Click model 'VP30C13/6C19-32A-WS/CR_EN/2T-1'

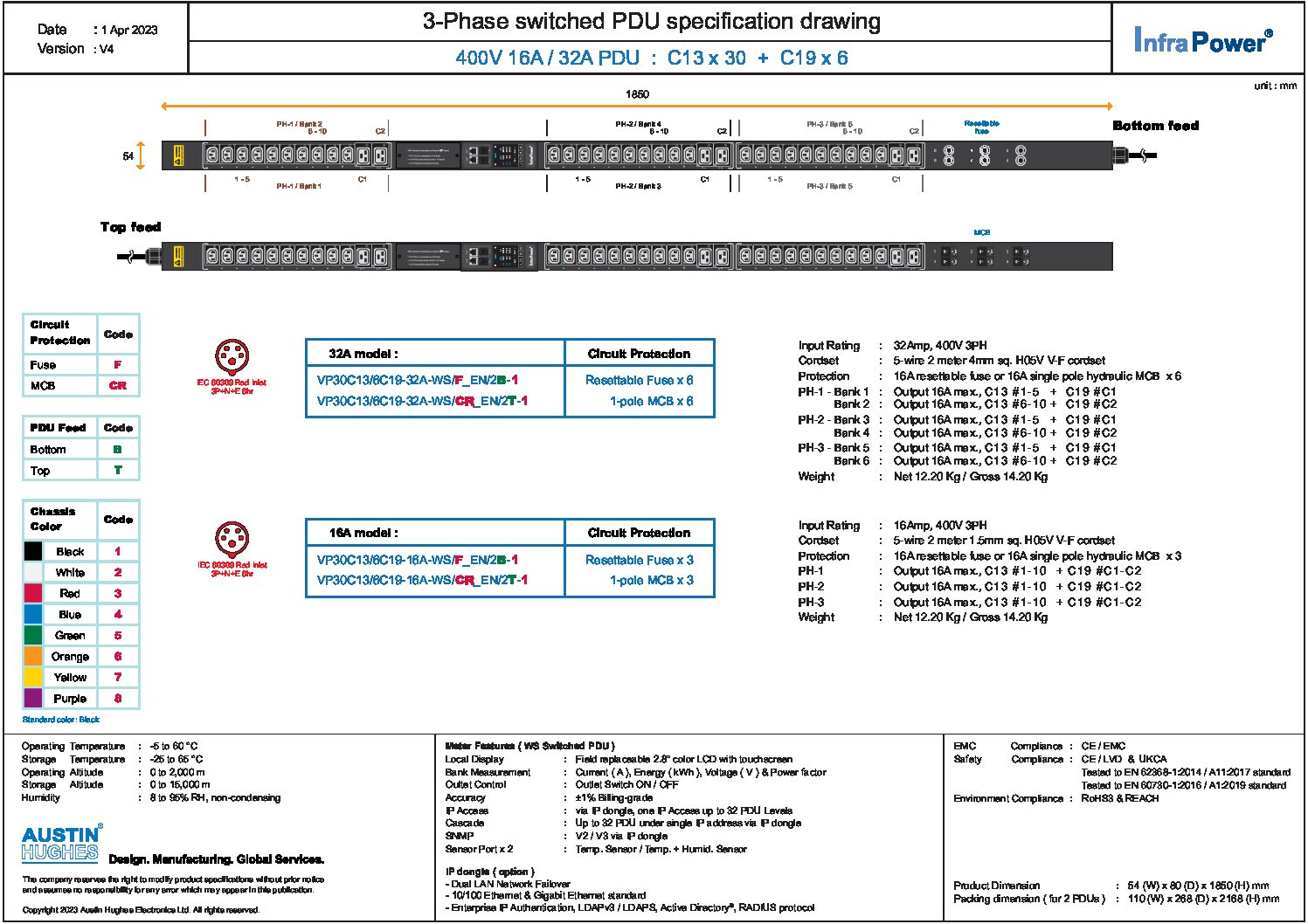point(422,401)
